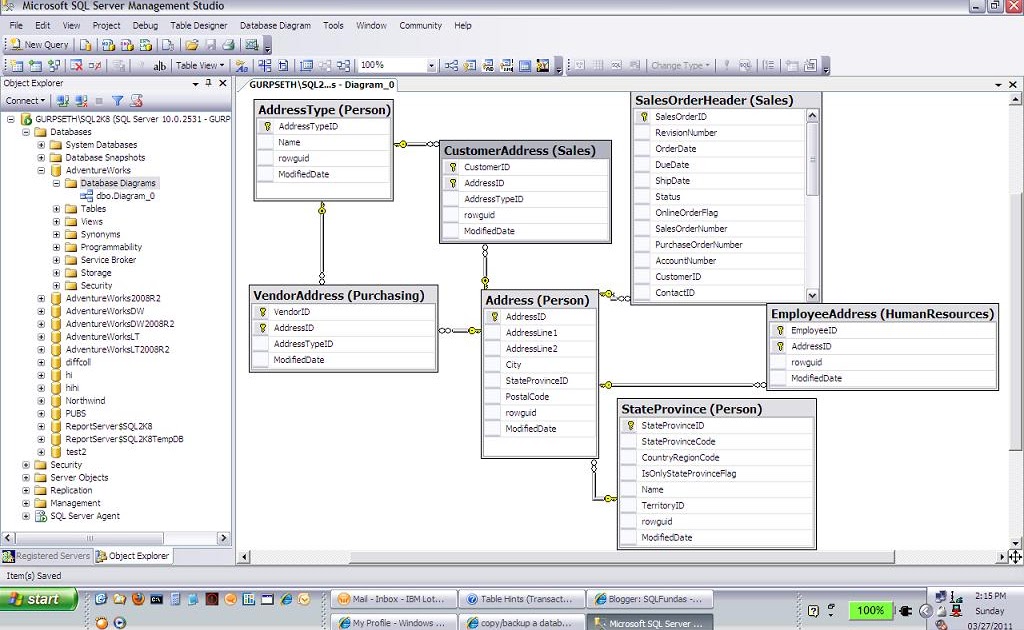
Task: Click the Print icon on the standard toolbar
Action: (230, 46)
